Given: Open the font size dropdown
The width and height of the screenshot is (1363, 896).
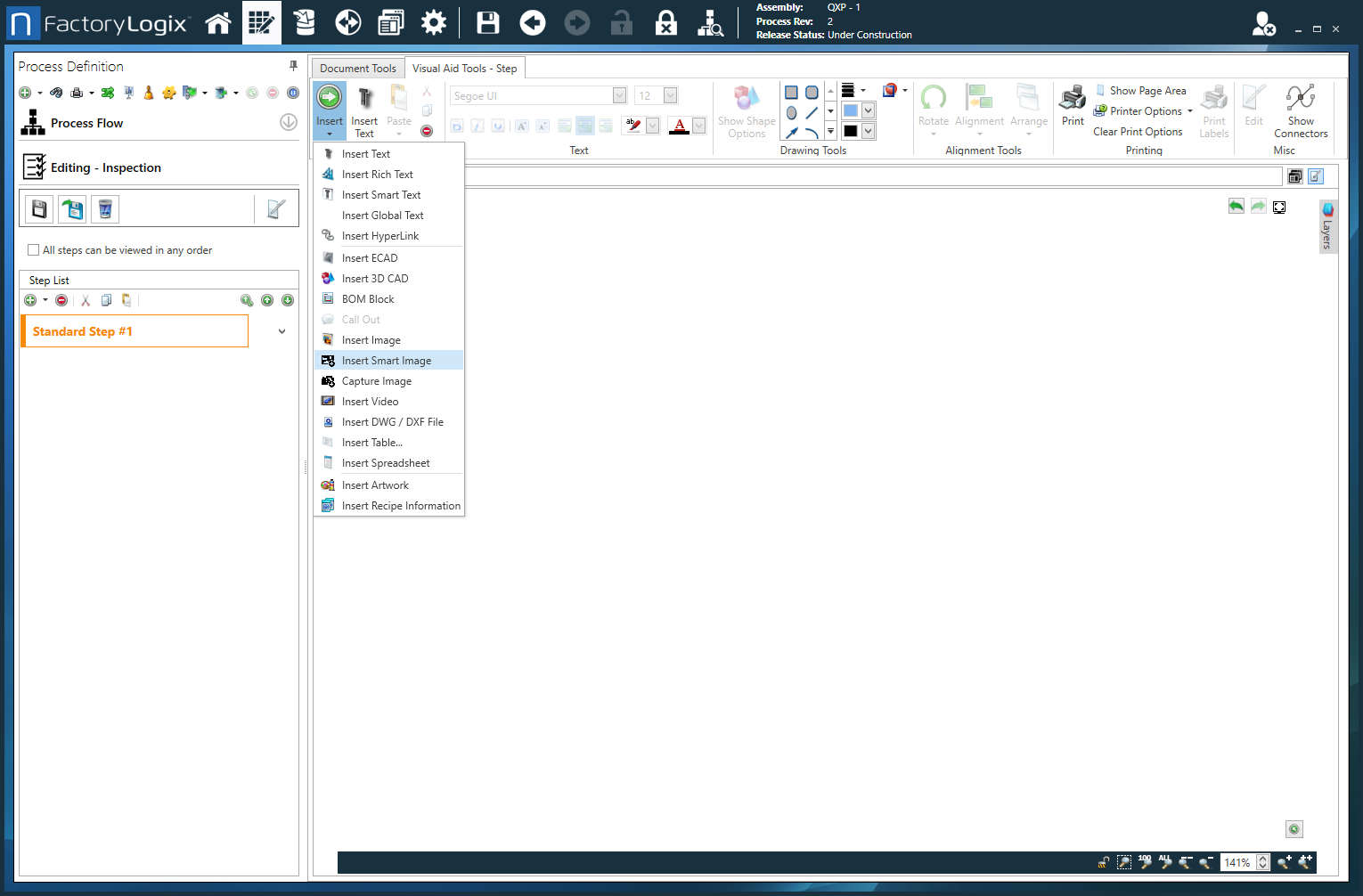Looking at the screenshot, I should (671, 95).
